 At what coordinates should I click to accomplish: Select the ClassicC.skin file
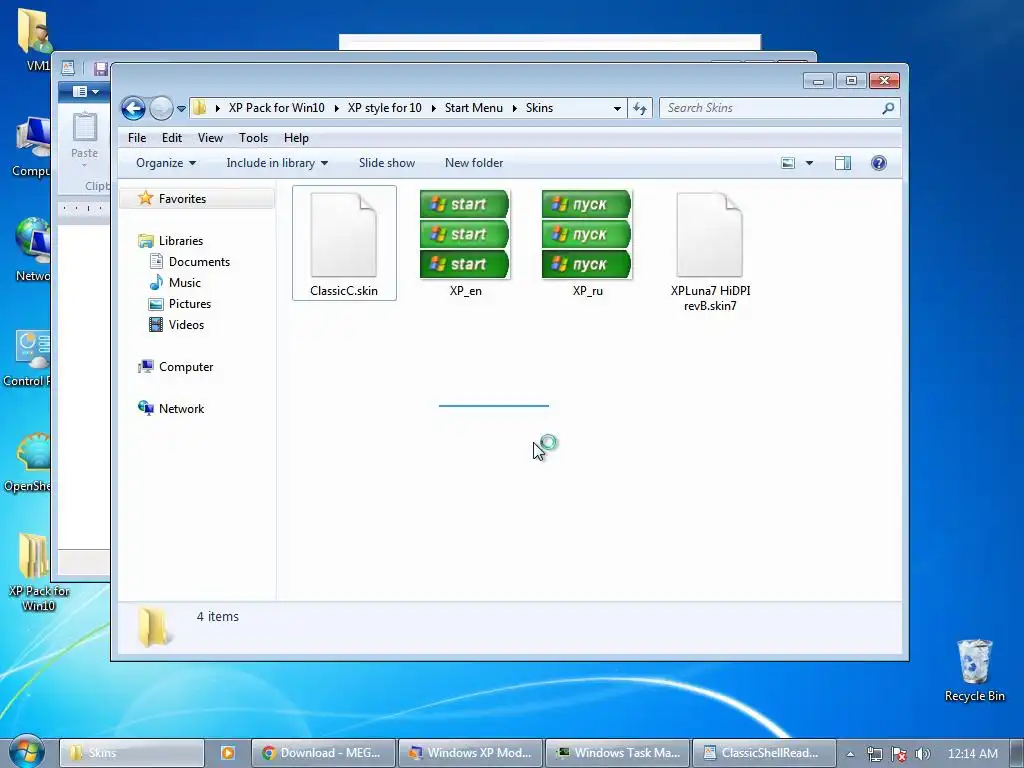click(344, 244)
